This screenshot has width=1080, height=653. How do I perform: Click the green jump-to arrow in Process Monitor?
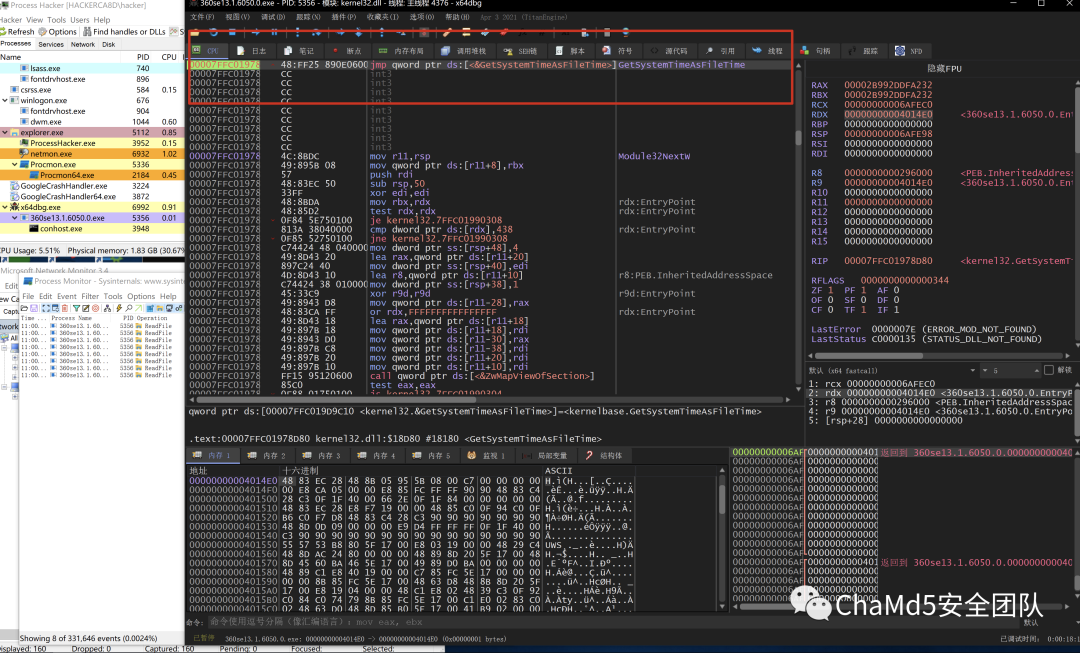(138, 308)
